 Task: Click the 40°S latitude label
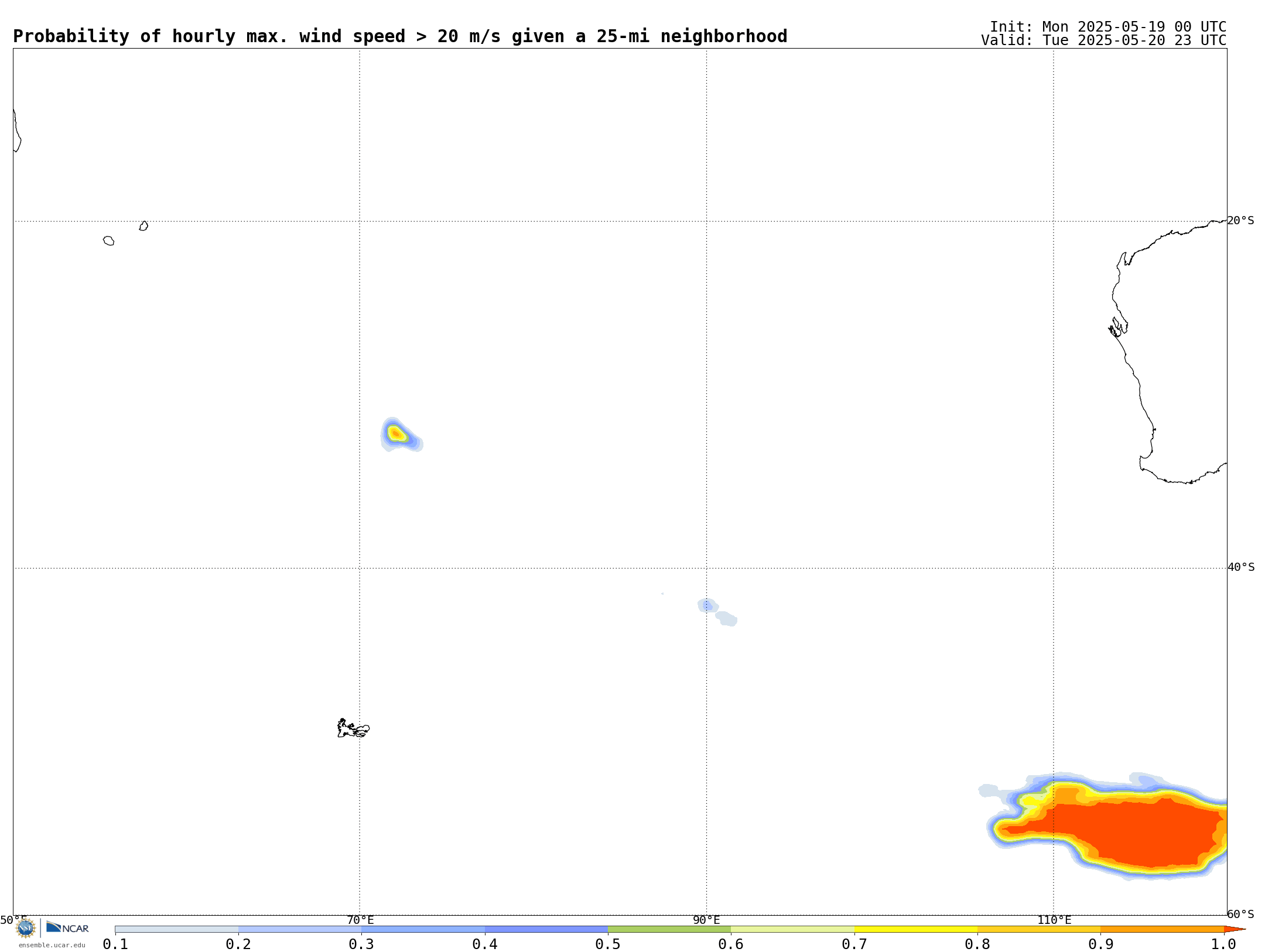[1241, 567]
